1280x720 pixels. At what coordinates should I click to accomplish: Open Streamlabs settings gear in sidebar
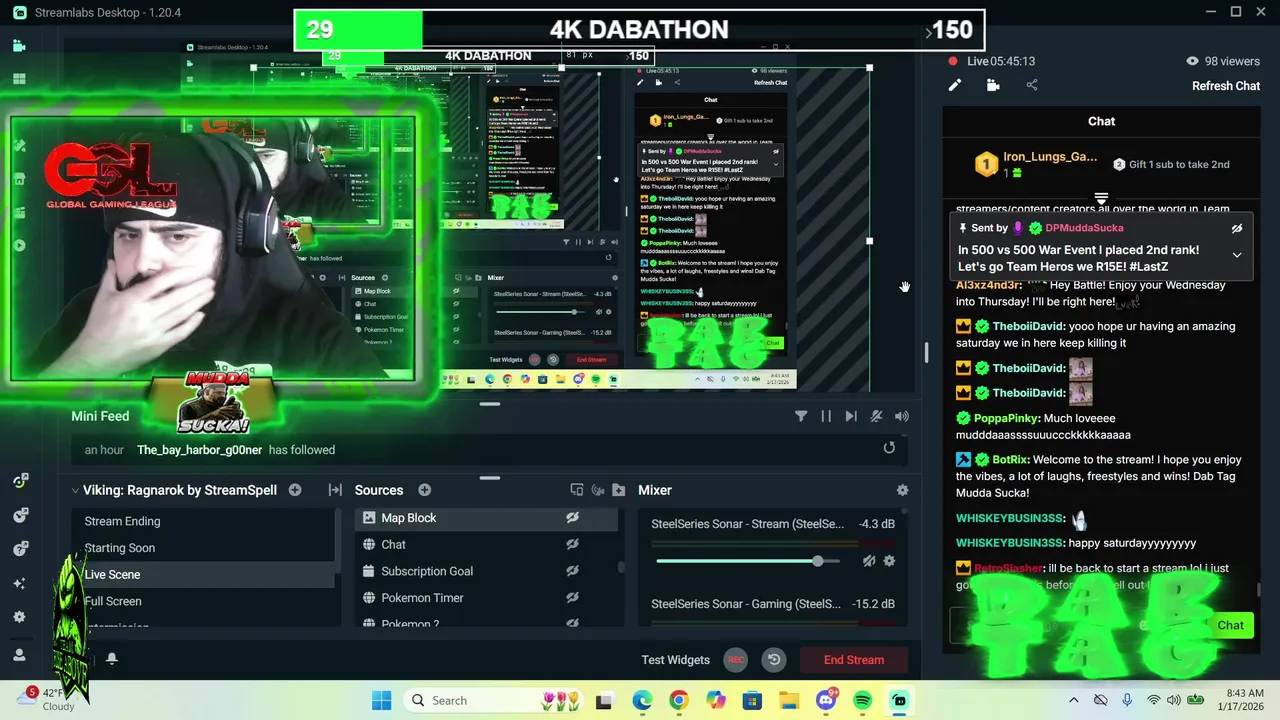point(19,617)
